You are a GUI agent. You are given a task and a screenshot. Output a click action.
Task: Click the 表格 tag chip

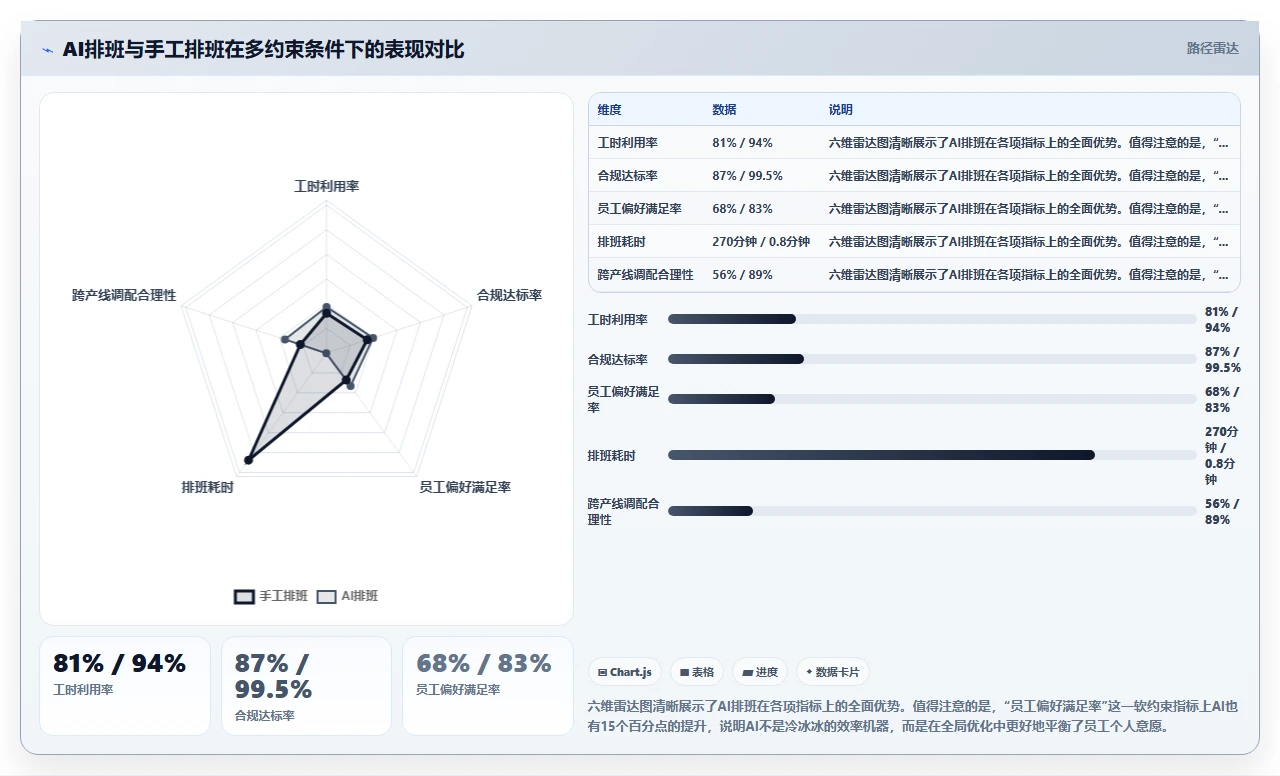click(697, 672)
